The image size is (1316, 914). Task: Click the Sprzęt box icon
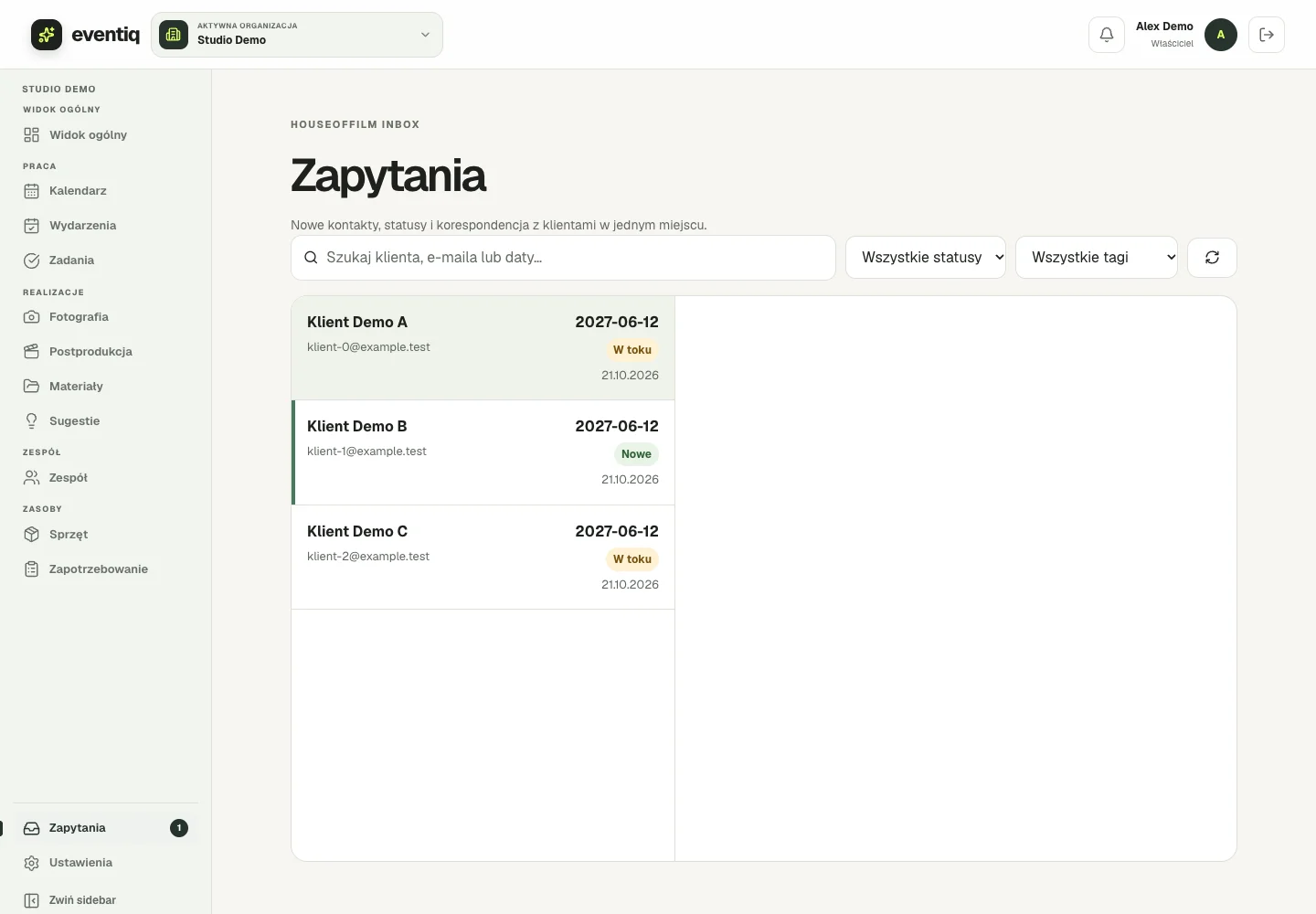point(32,535)
